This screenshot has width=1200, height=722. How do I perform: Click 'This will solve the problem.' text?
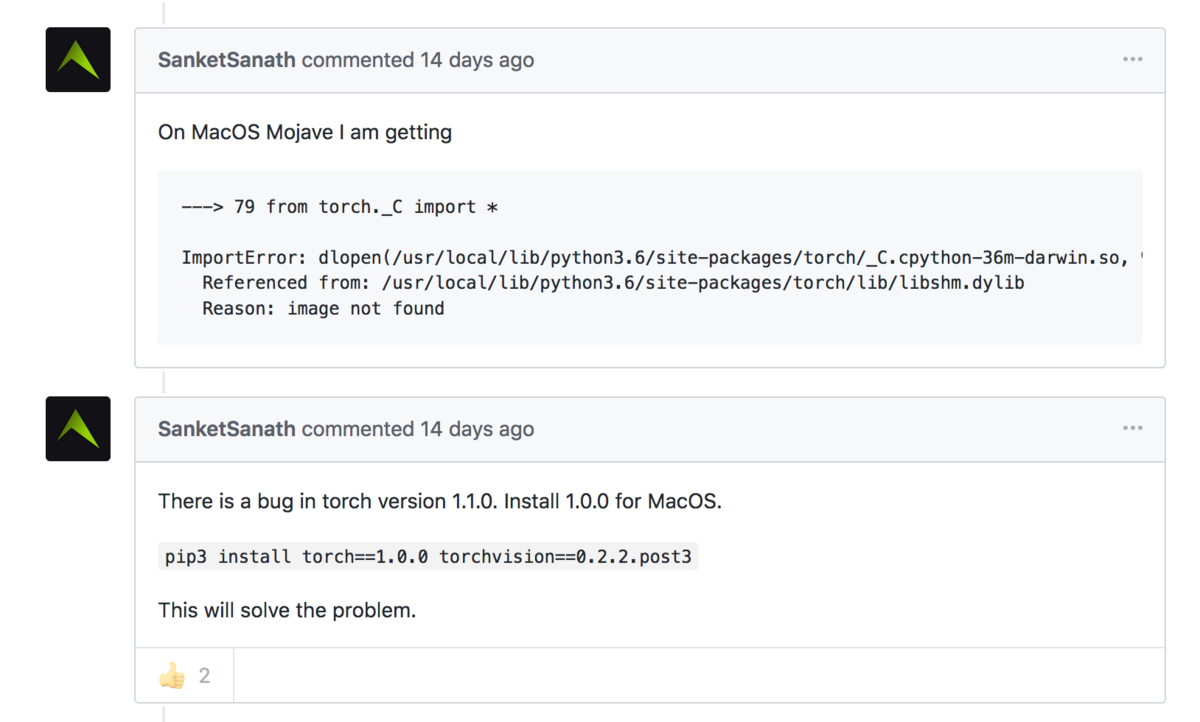pyautogui.click(x=287, y=610)
